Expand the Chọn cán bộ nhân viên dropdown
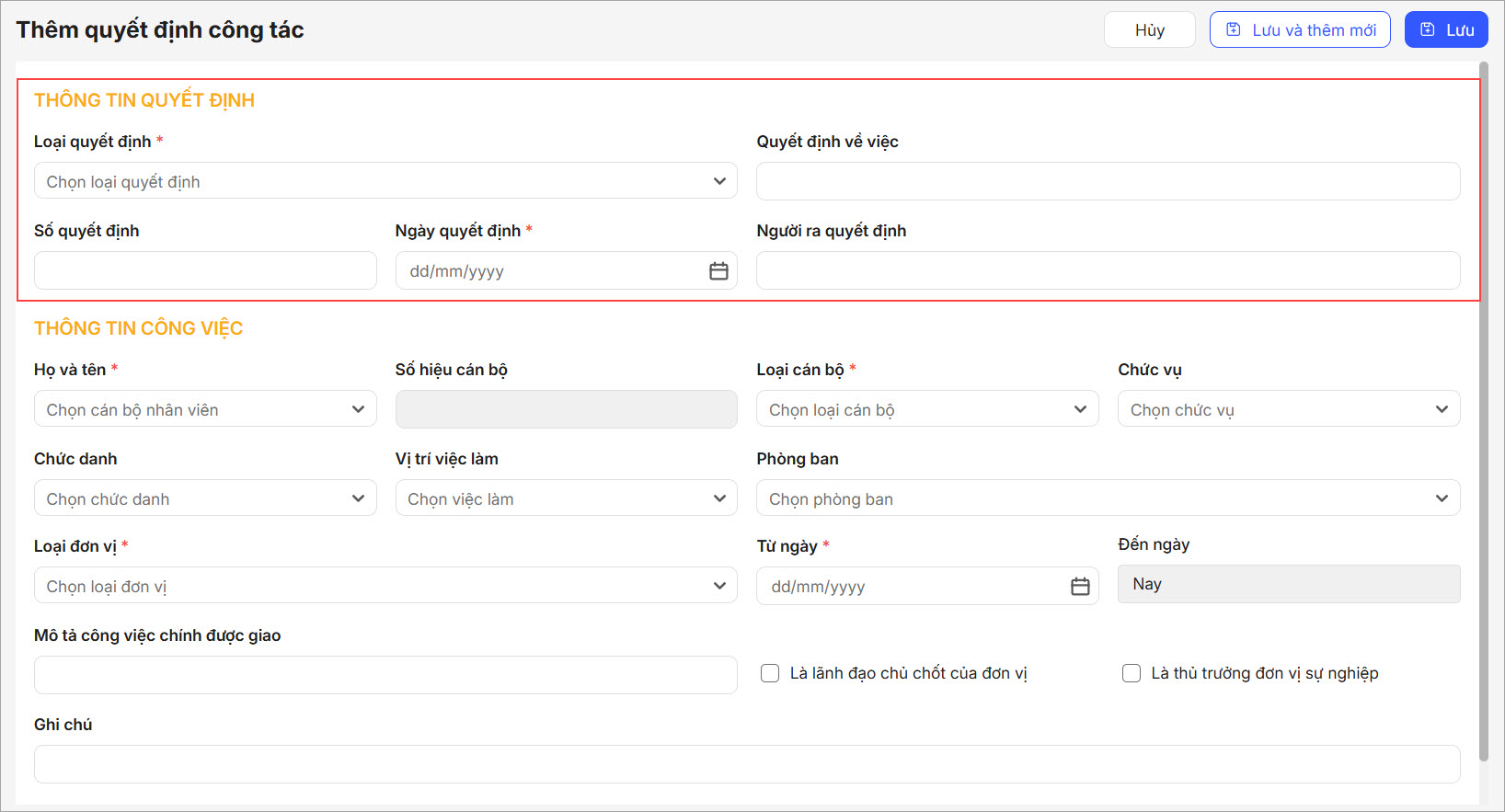 click(x=205, y=409)
